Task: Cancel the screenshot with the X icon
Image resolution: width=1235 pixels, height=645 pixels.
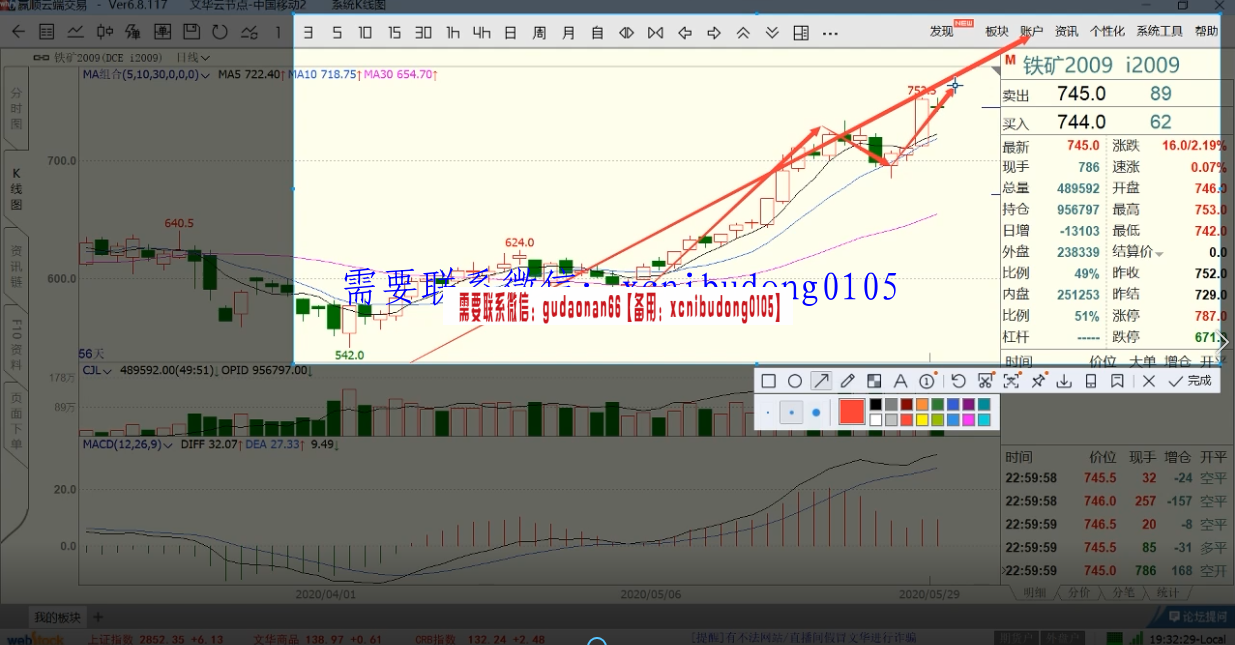Action: click(x=1149, y=381)
